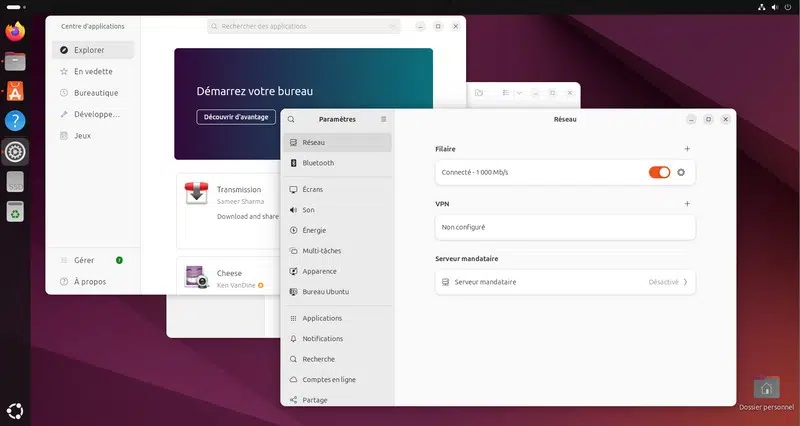Click the power icon in top bar

click(x=788, y=7)
